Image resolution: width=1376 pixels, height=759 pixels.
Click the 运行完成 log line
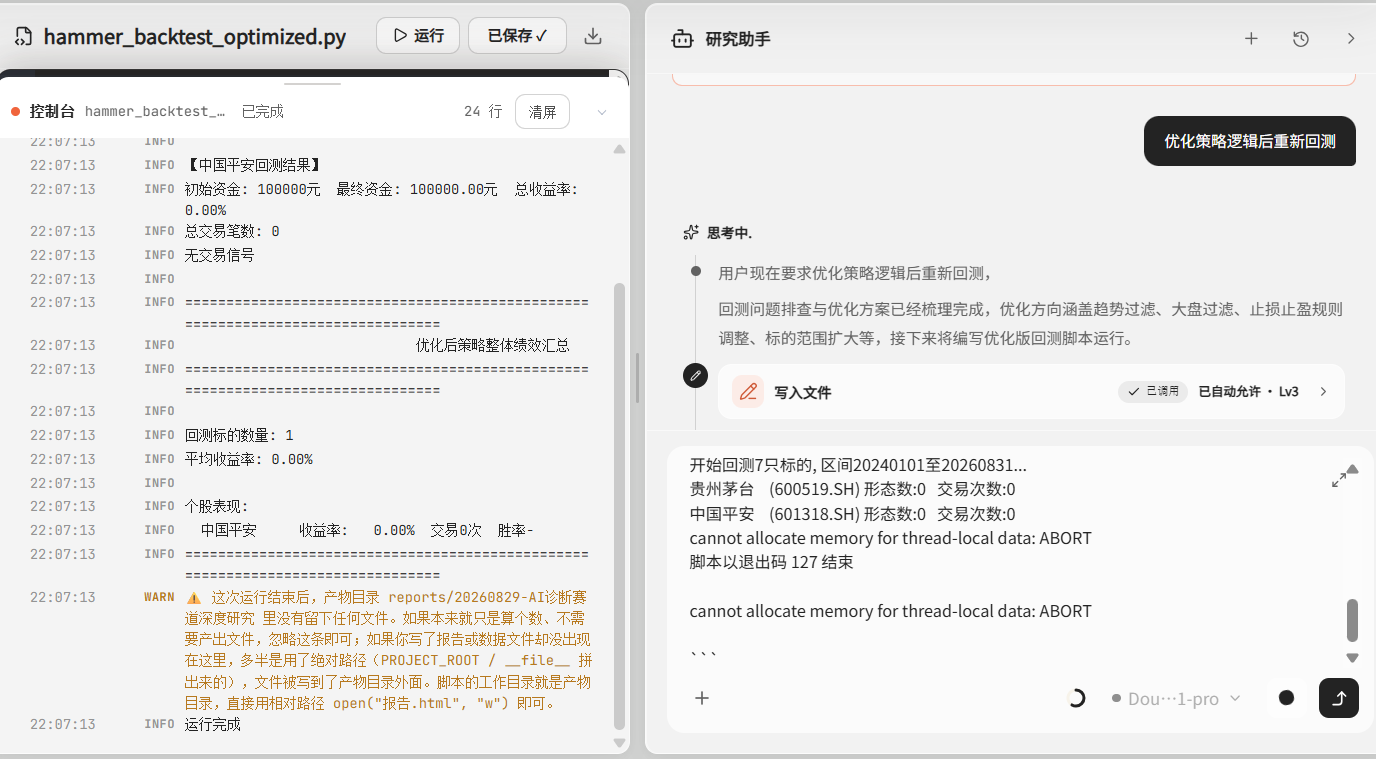coord(213,724)
